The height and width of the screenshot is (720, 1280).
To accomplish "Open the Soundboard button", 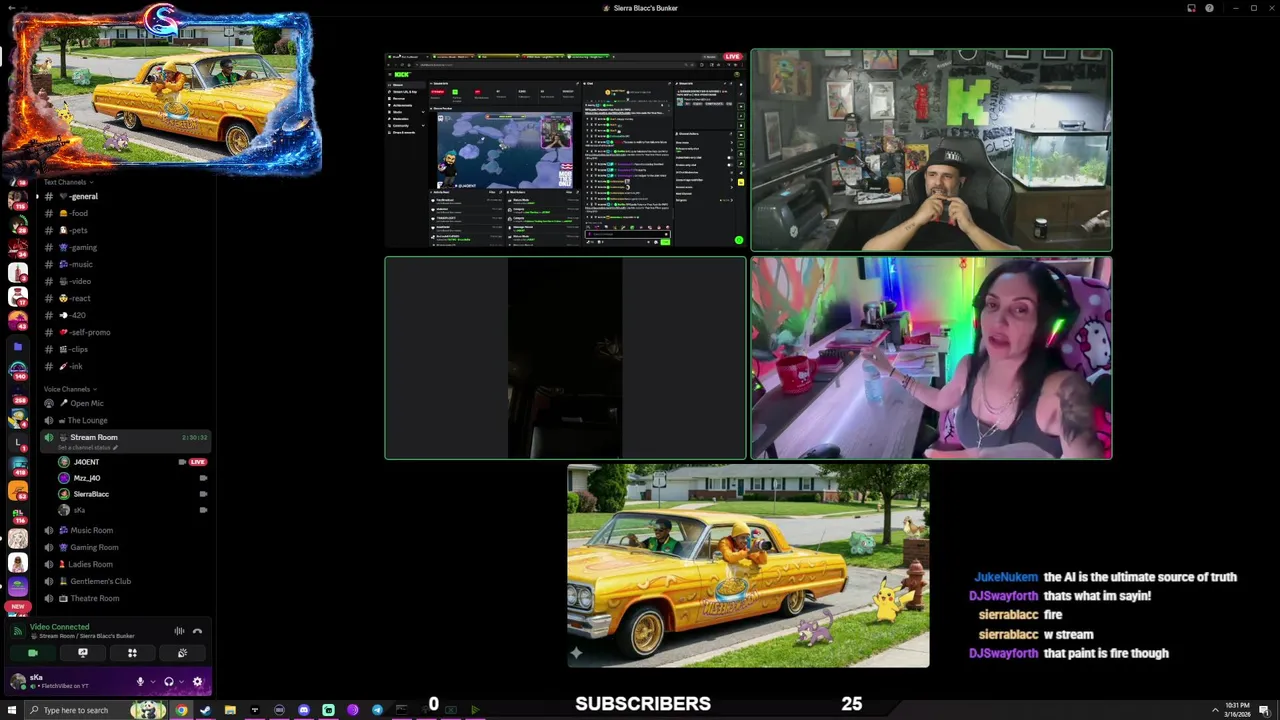I will [x=182, y=653].
